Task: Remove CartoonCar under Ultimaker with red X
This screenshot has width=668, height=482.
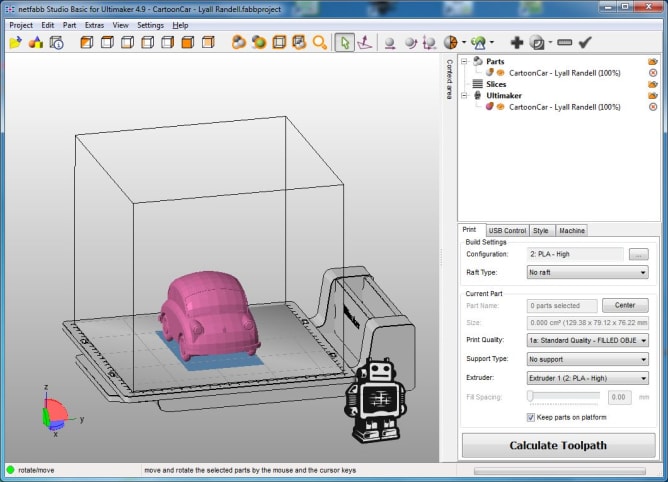Action: point(653,107)
